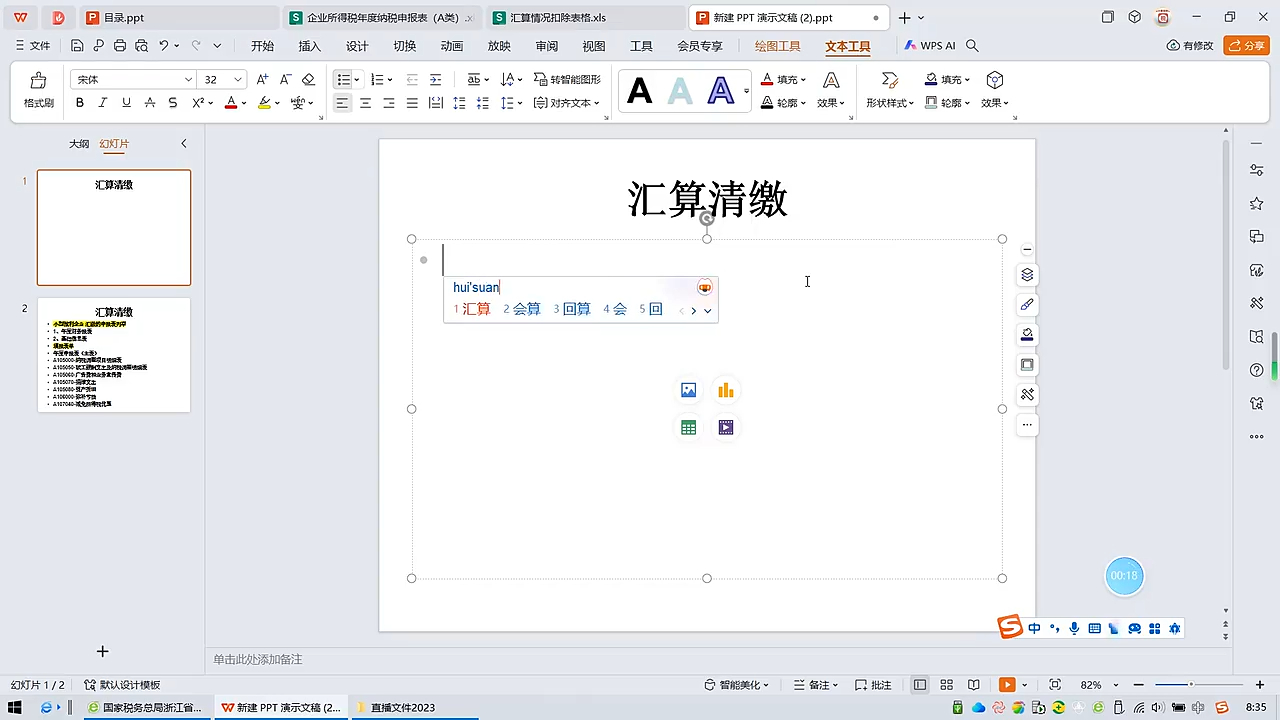Toggle underline formatting
This screenshot has height=720, width=1280.
[126, 103]
